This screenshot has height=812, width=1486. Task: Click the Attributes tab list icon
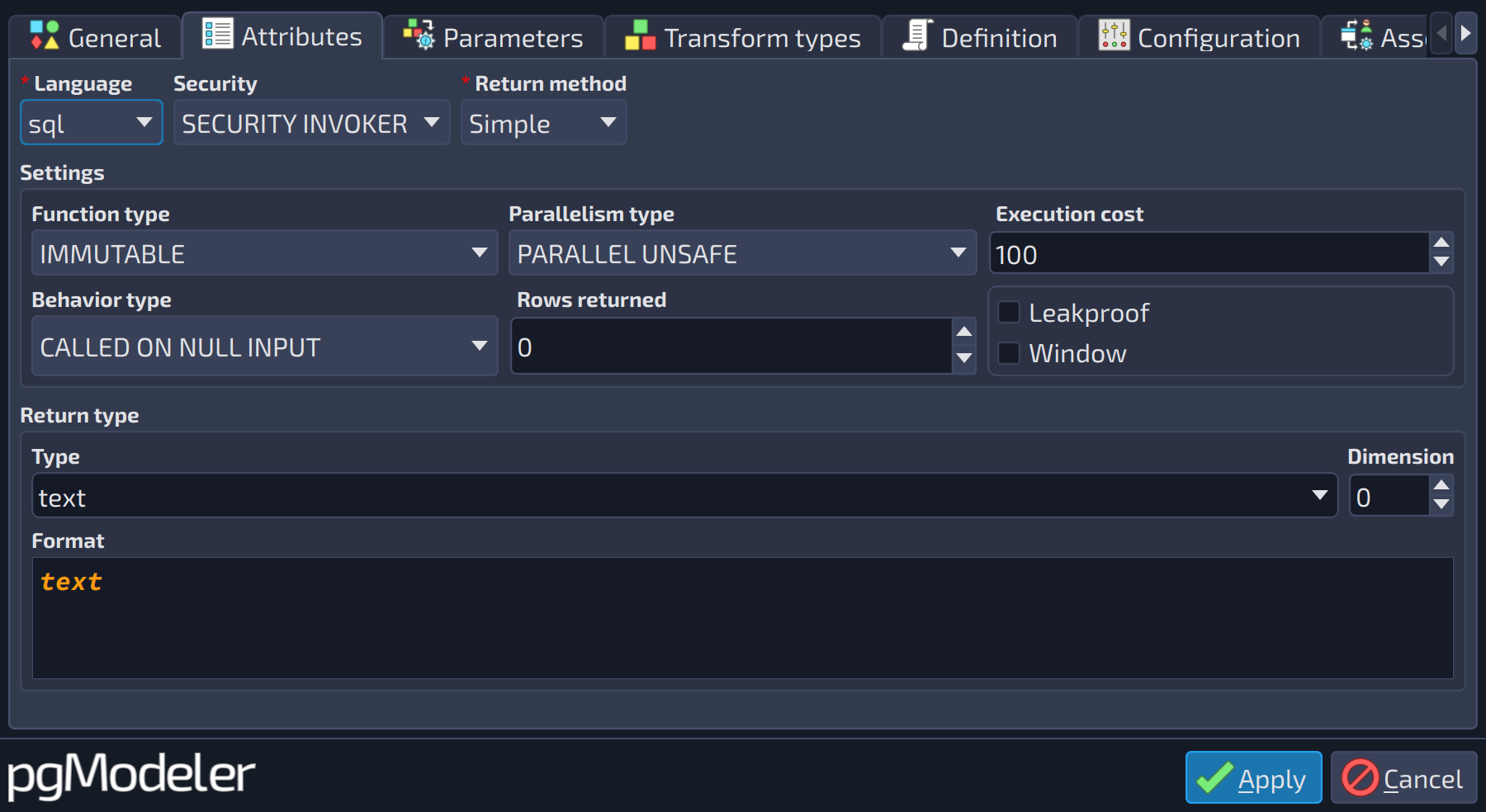point(218,35)
